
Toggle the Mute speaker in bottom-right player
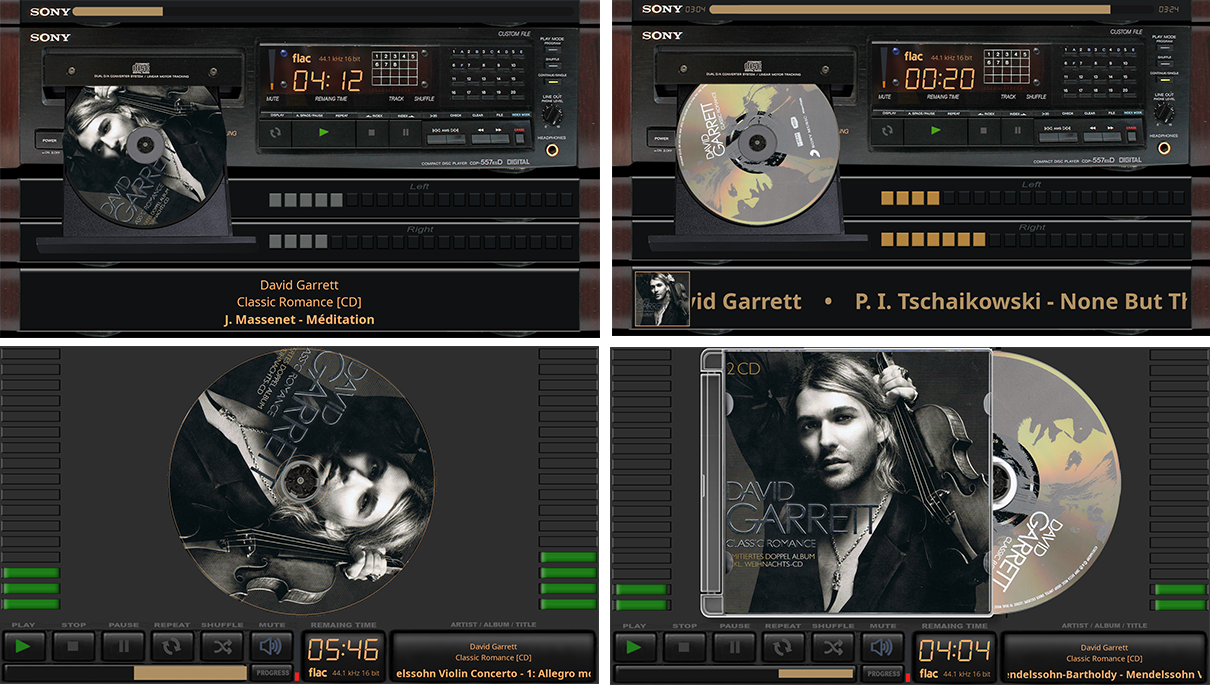(x=882, y=647)
